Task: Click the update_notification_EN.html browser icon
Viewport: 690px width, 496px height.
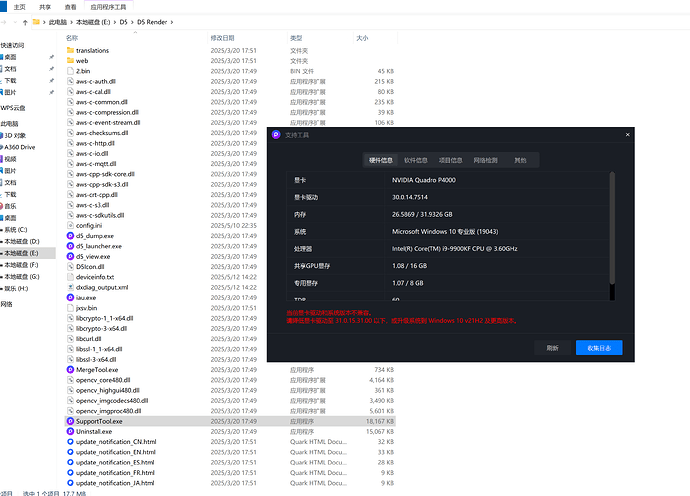Action: 70,452
